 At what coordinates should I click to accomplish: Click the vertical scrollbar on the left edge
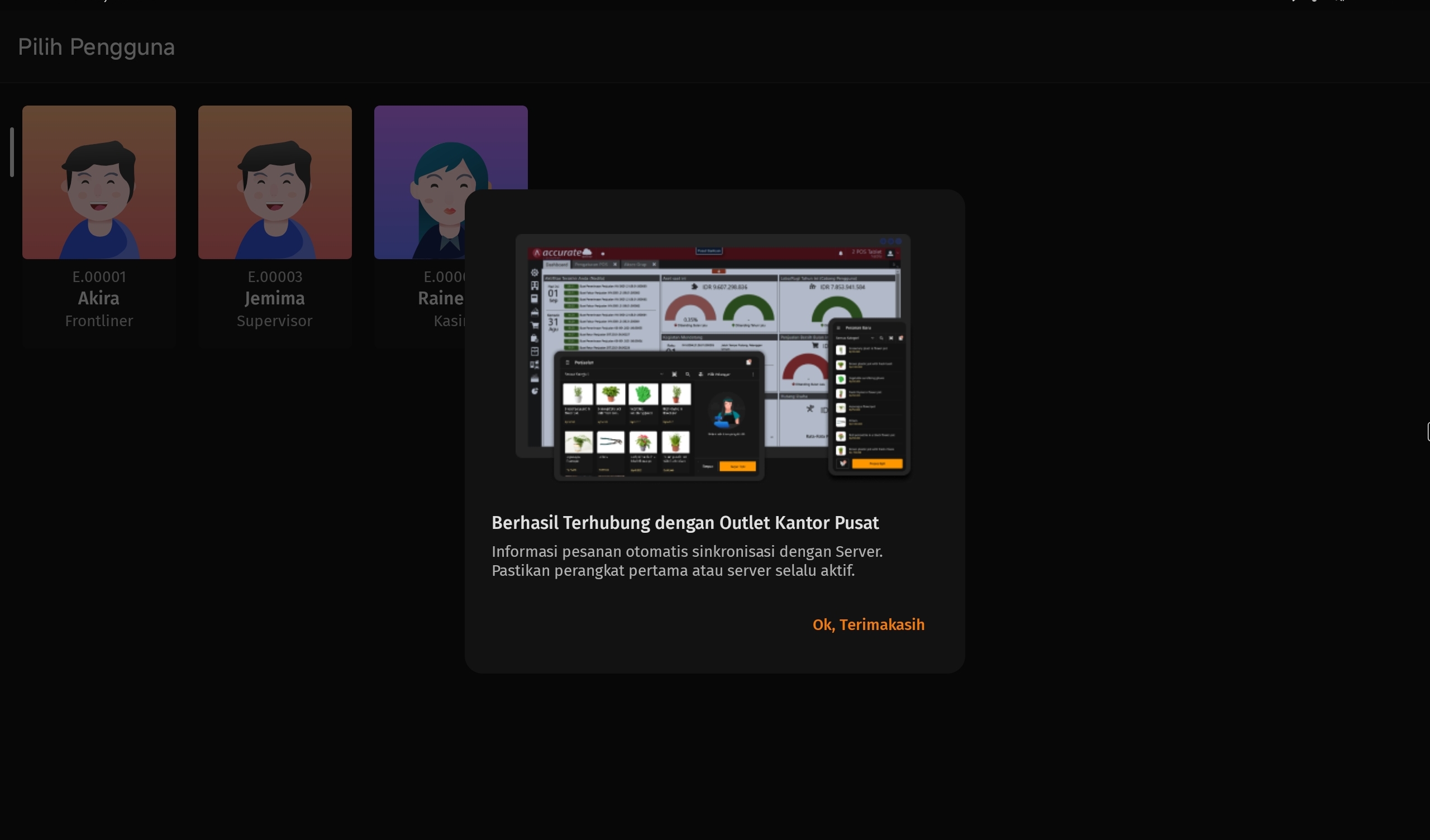(11, 152)
